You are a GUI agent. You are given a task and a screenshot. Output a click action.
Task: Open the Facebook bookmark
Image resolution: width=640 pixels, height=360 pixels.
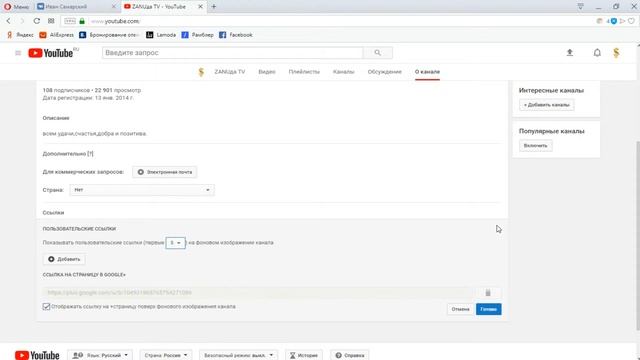tap(236, 35)
